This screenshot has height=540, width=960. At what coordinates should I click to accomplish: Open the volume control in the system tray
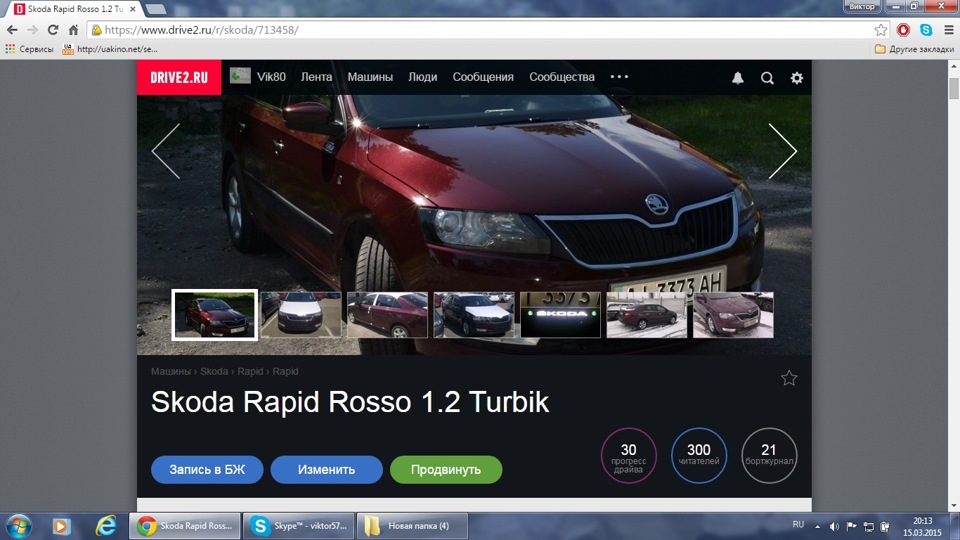834,527
